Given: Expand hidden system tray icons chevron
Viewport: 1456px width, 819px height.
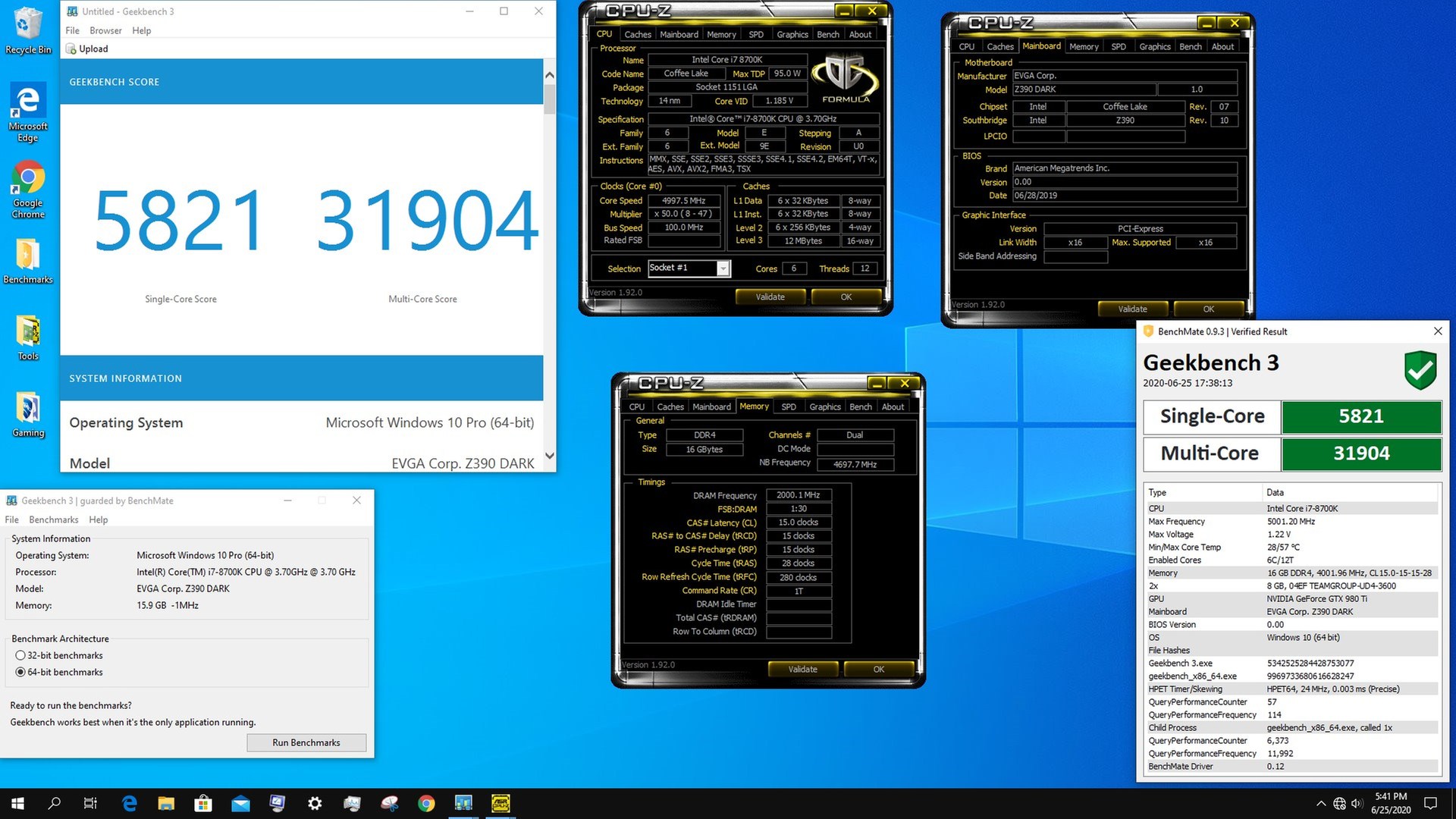Looking at the screenshot, I should pyautogui.click(x=1321, y=803).
